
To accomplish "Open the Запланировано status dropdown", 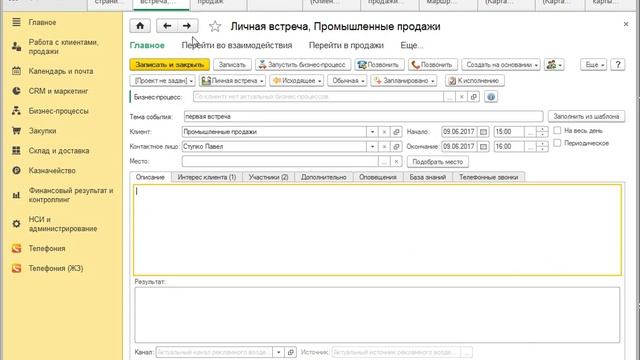I will pos(404,81).
